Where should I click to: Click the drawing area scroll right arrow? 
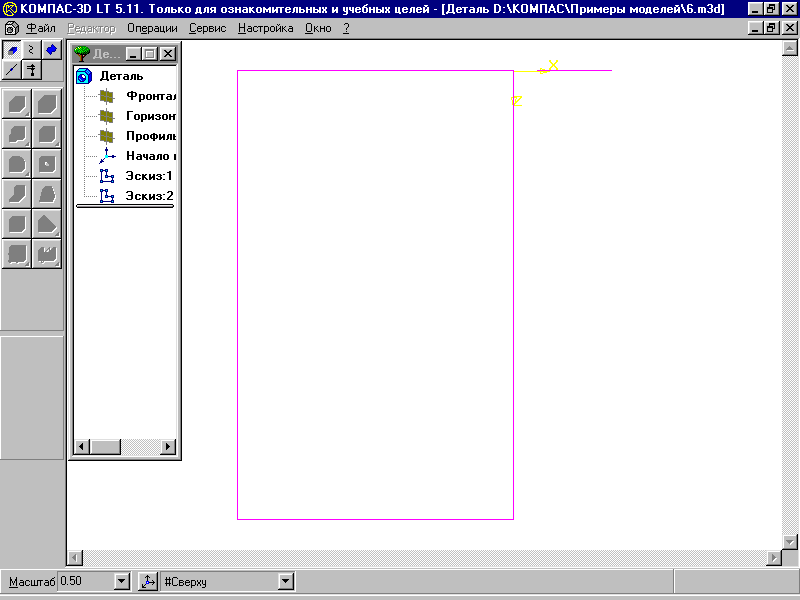point(774,558)
